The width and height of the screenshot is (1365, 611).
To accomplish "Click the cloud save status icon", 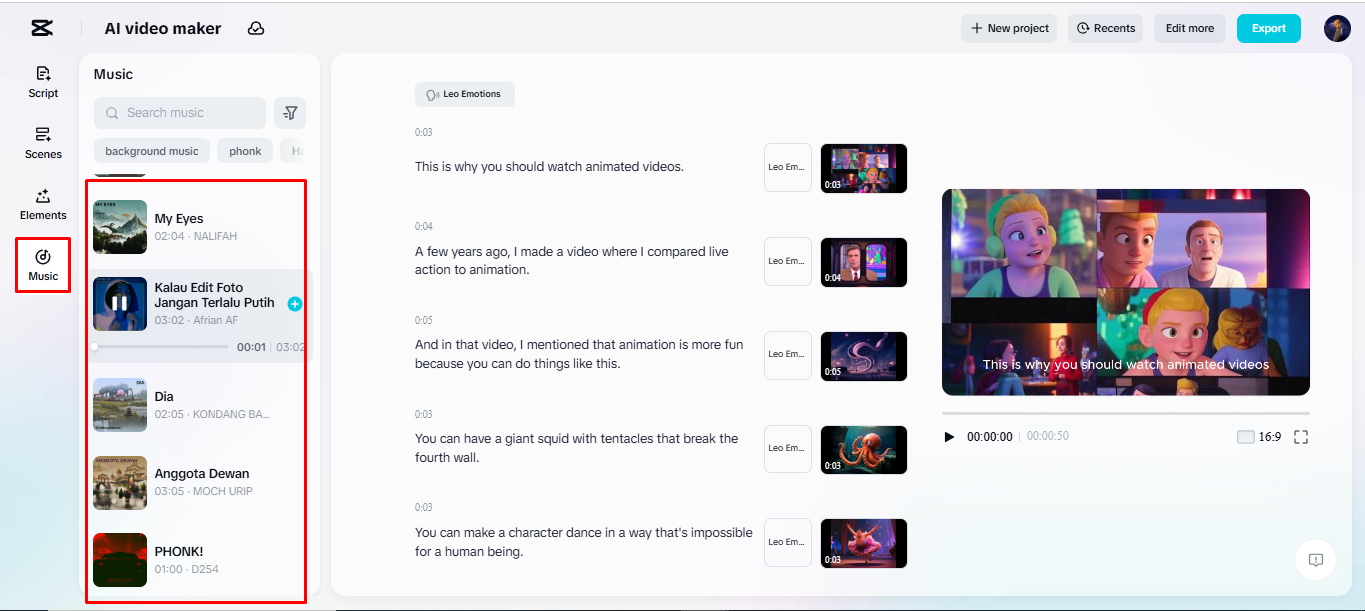I will click(x=256, y=28).
